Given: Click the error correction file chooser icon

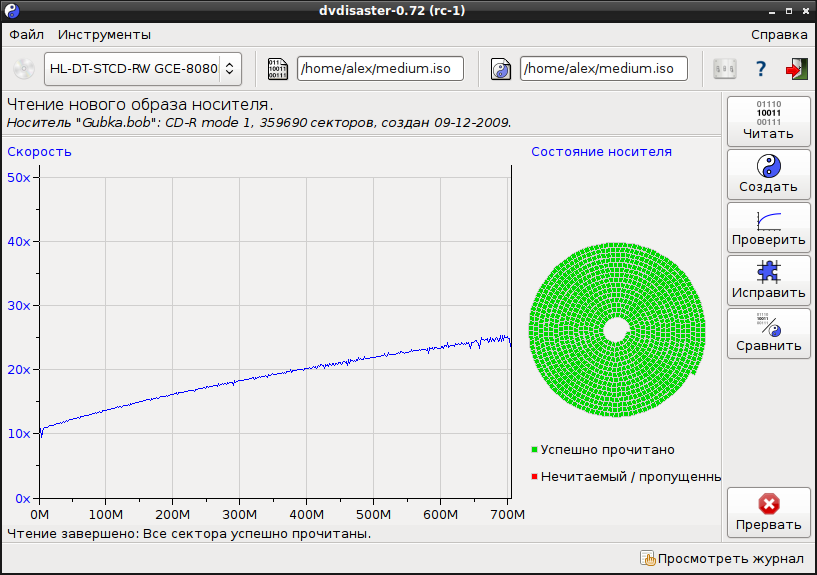Looking at the screenshot, I should tap(501, 69).
